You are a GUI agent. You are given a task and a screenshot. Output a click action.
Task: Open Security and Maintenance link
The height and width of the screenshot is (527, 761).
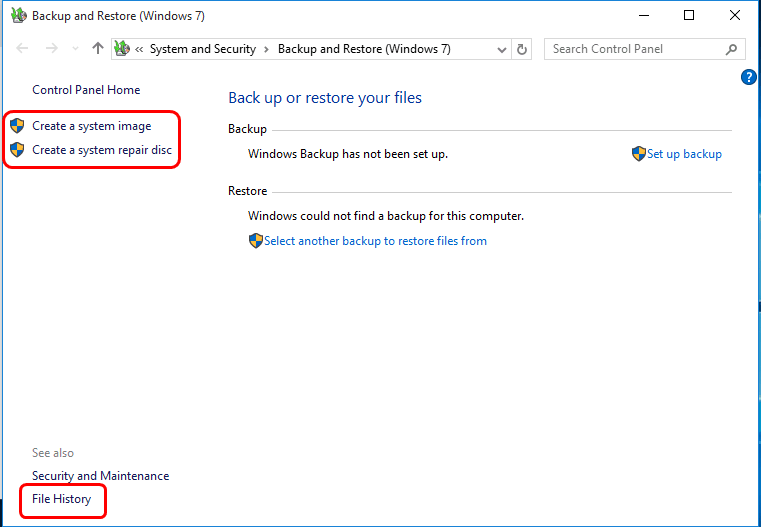click(x=100, y=476)
